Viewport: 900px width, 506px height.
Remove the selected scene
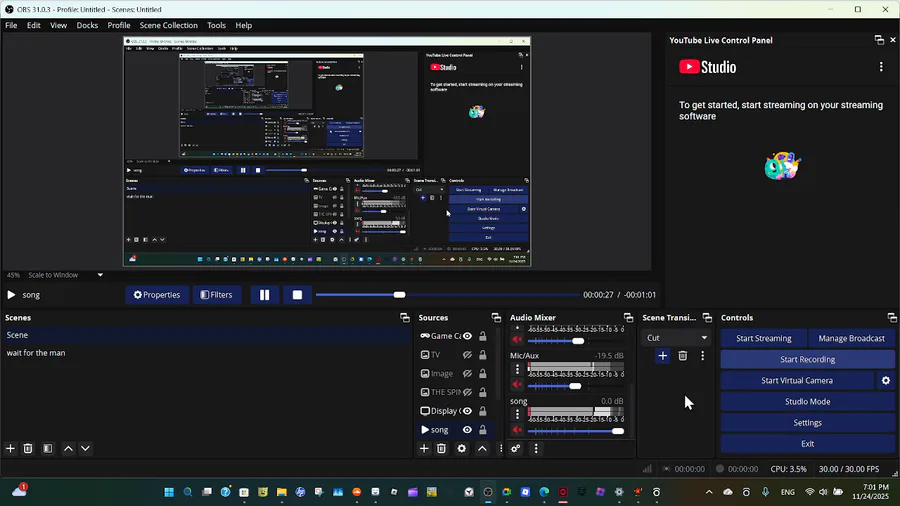[28, 449]
